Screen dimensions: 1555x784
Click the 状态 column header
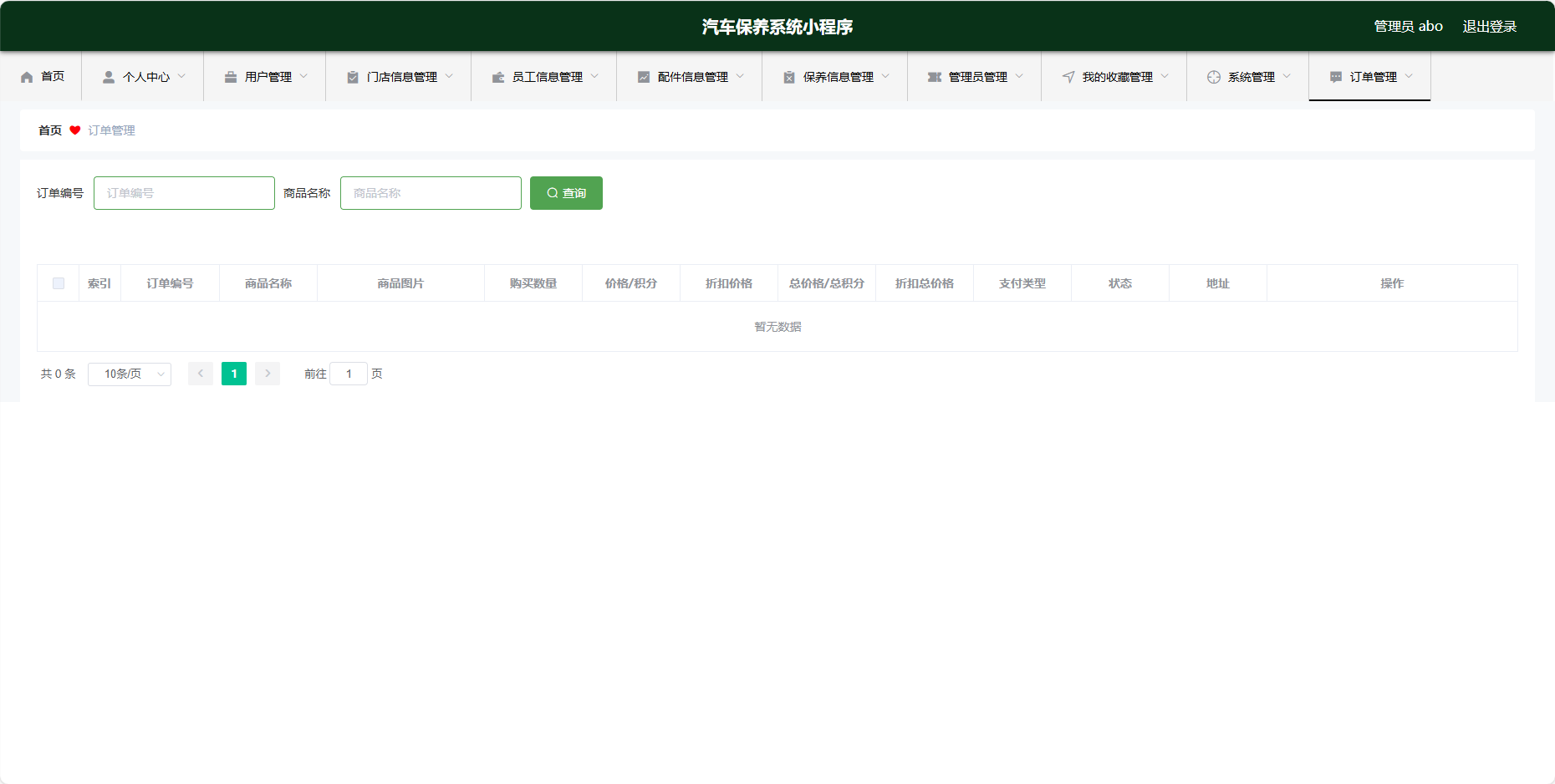click(x=1120, y=283)
